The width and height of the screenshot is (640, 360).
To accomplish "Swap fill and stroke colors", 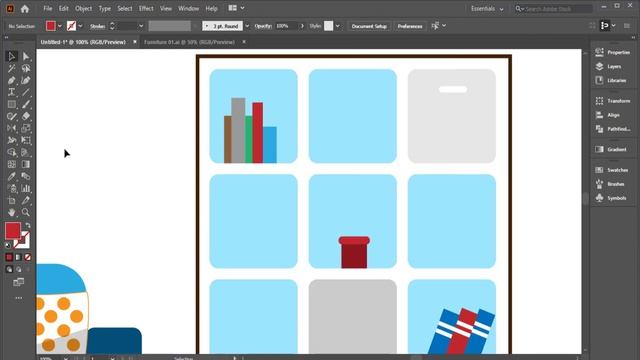I will (28, 225).
